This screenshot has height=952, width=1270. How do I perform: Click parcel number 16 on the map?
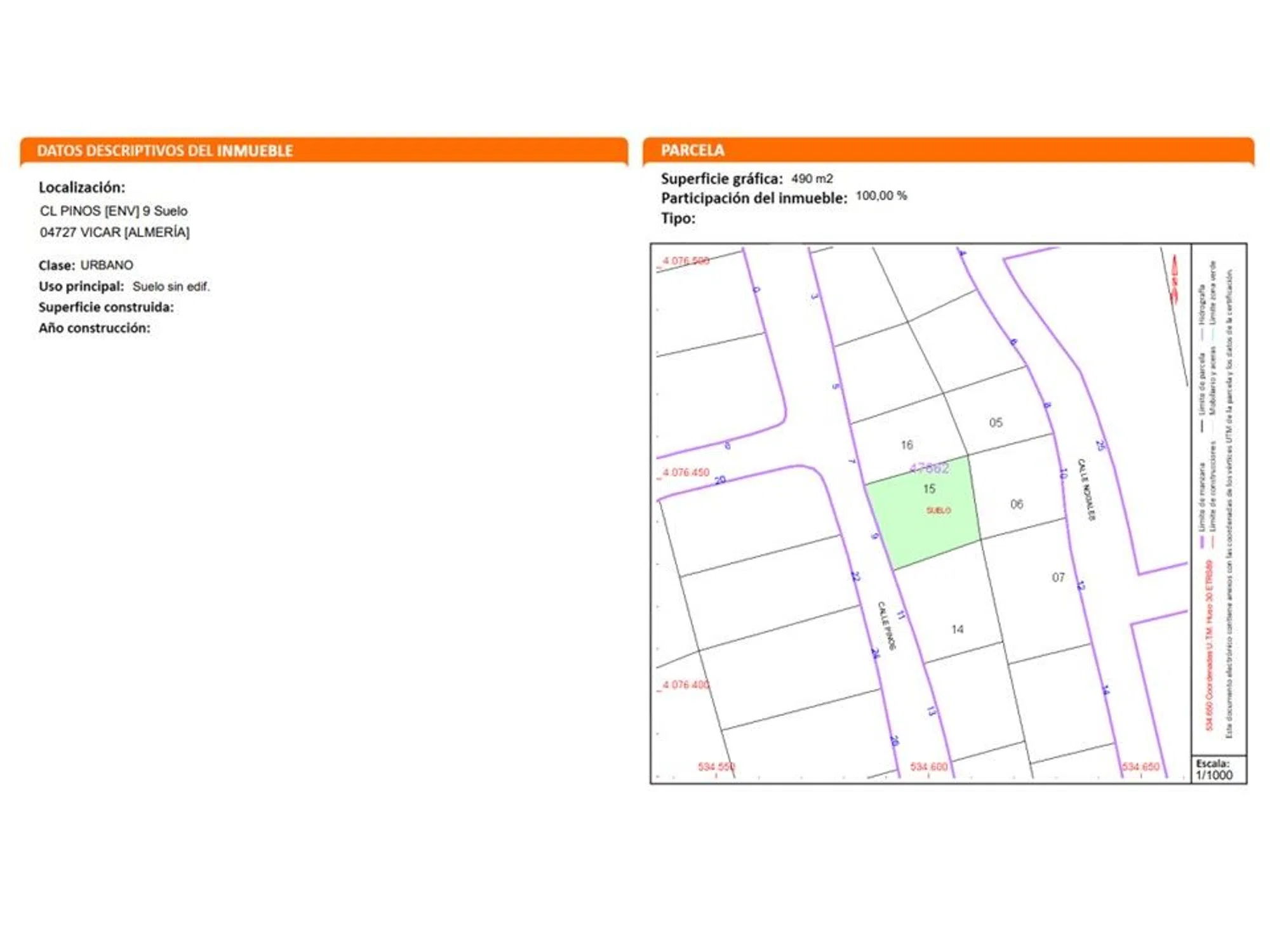pos(907,445)
